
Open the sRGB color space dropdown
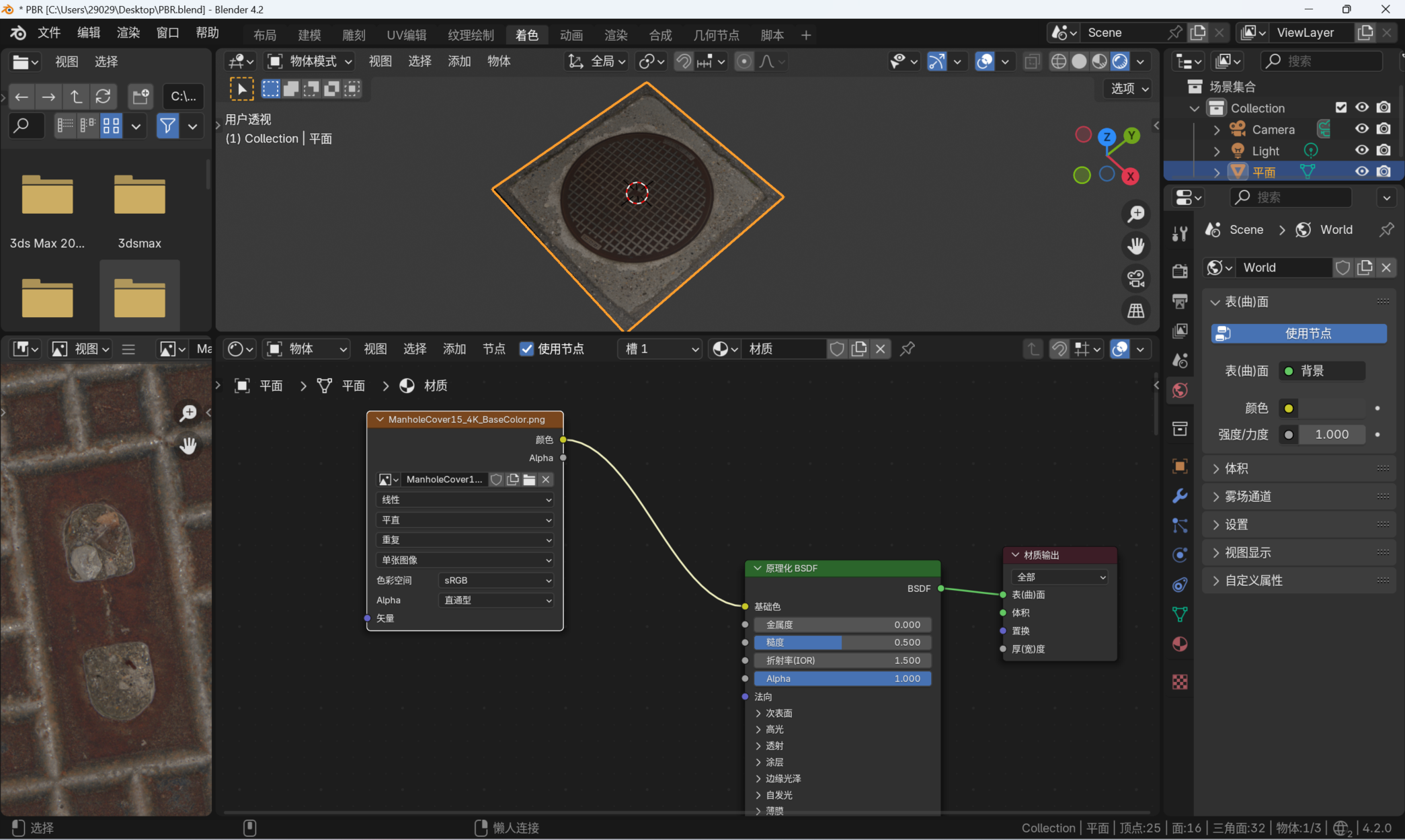(x=496, y=580)
